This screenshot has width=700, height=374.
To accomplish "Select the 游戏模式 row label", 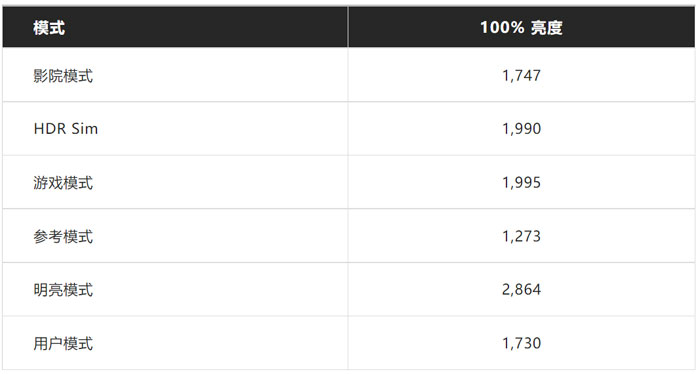I will [x=63, y=183].
